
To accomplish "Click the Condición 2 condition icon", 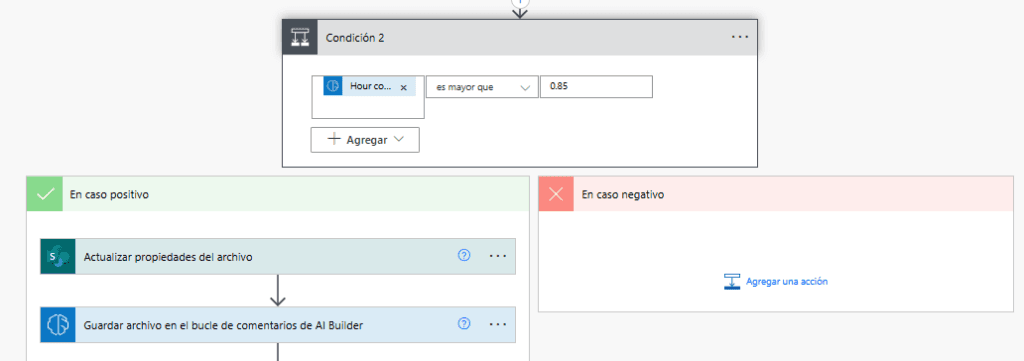I will click(x=300, y=37).
